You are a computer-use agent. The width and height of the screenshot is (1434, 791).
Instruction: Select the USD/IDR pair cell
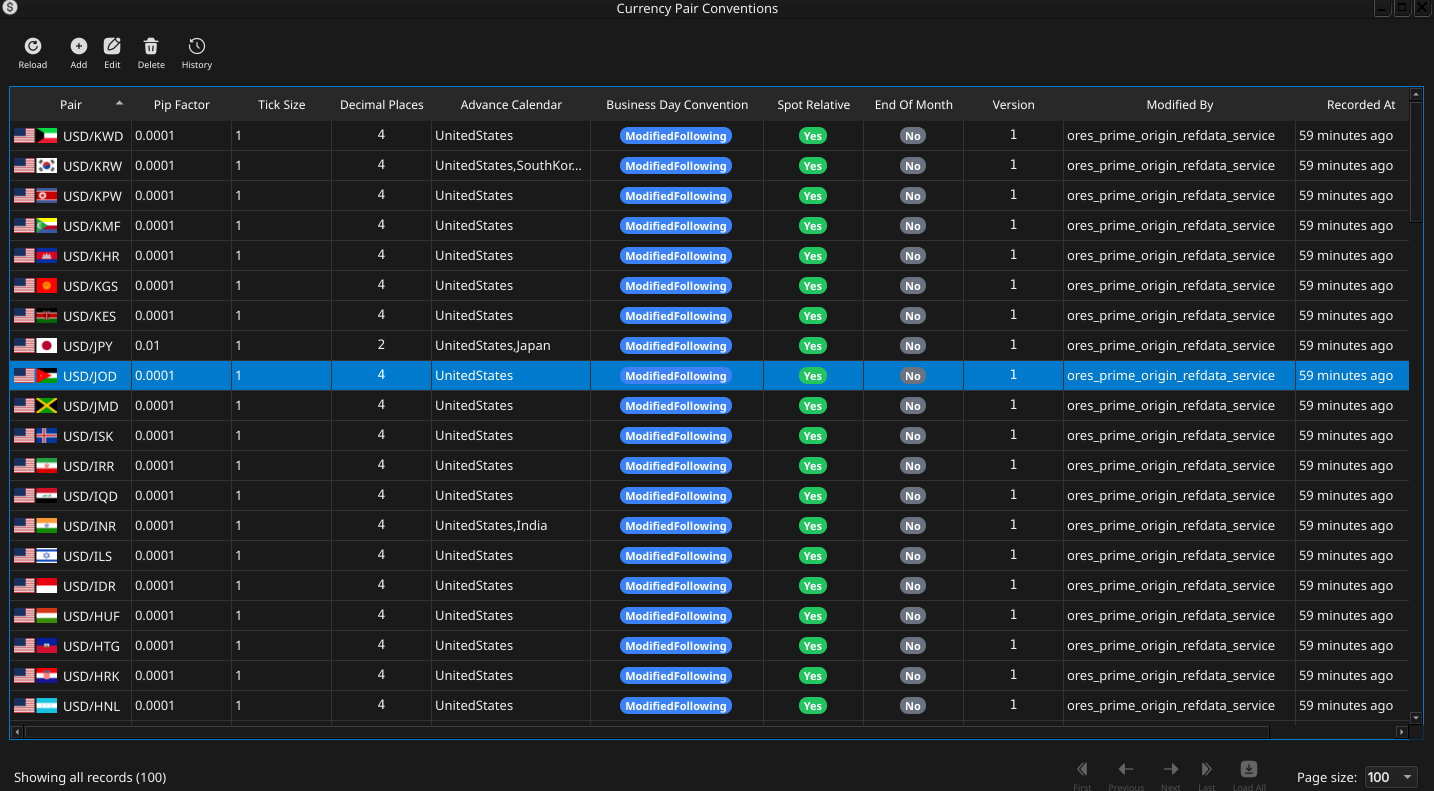point(71,586)
